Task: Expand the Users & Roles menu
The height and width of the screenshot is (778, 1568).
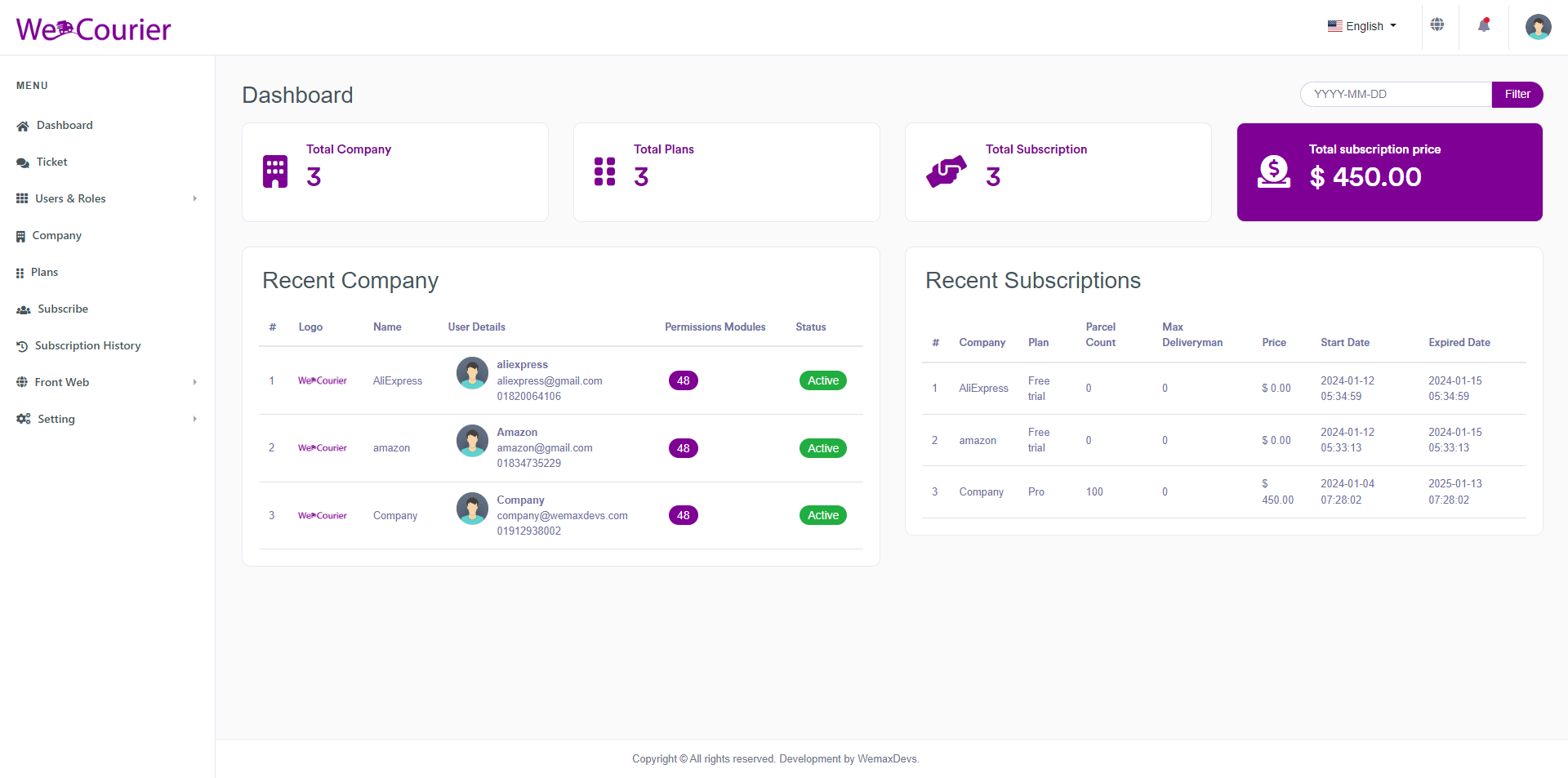Action: (x=194, y=198)
